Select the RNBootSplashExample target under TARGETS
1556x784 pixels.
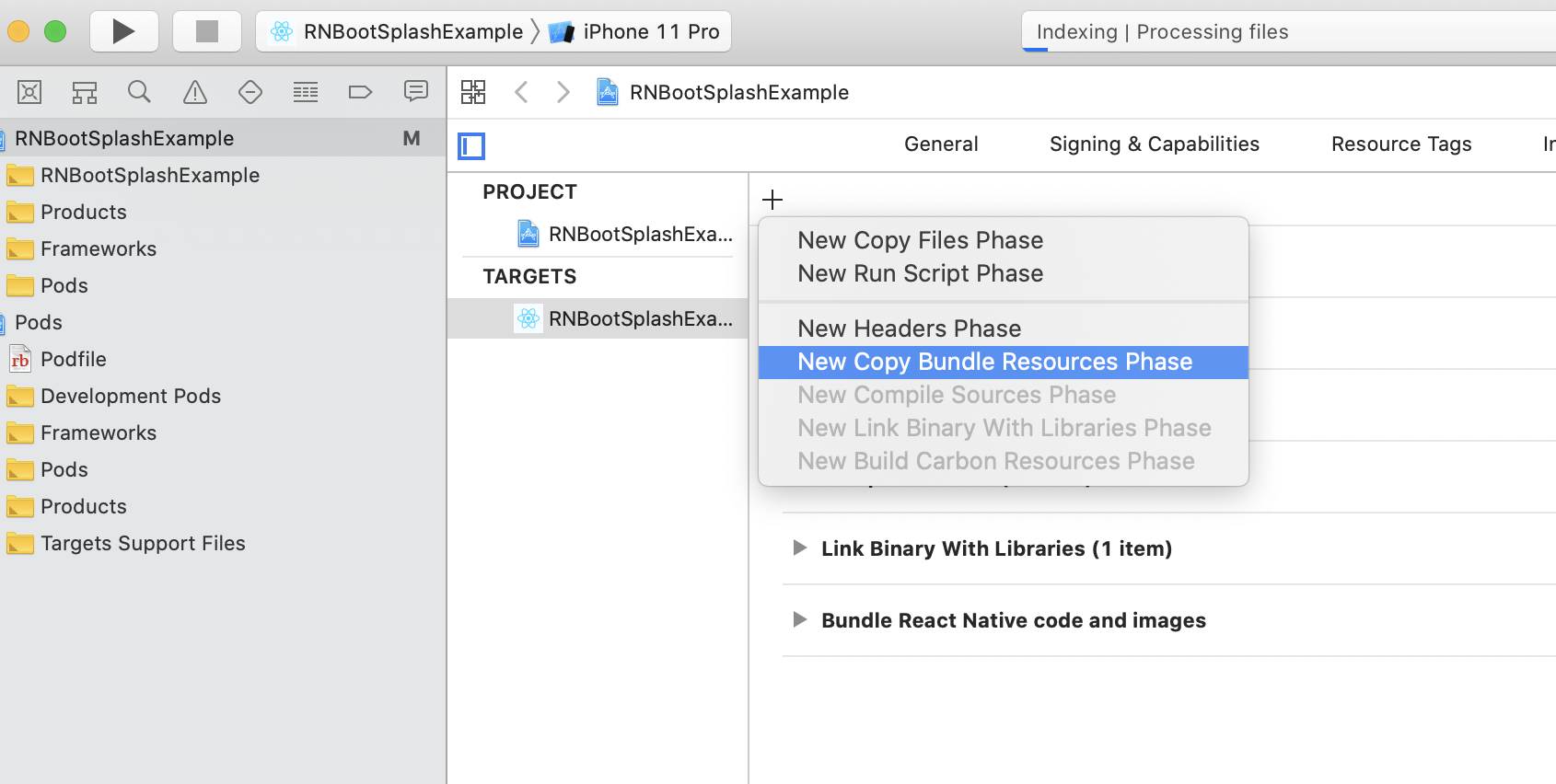(x=626, y=318)
